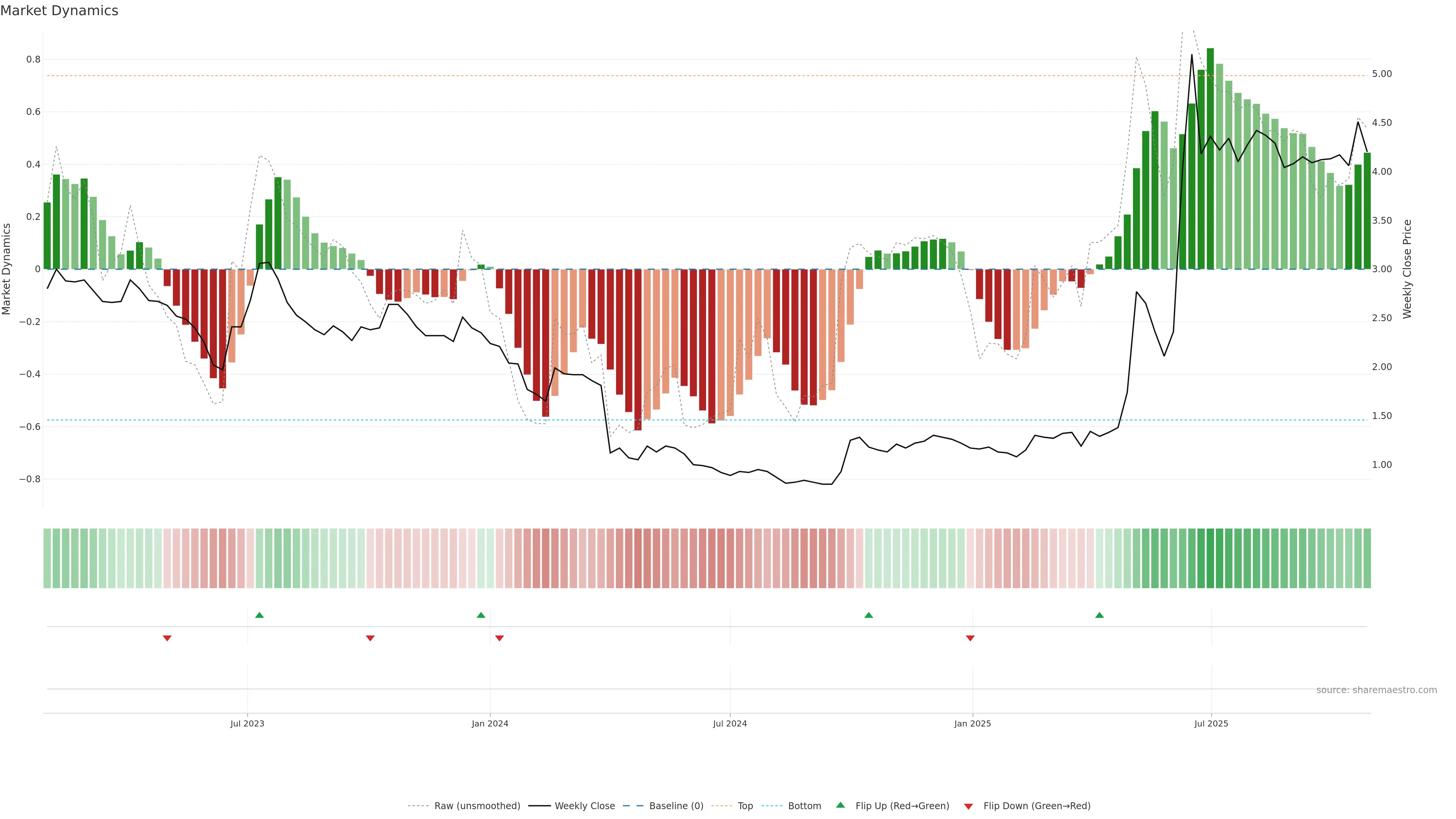Click the Jul 2025 x-axis label
This screenshot has height=819, width=1456.
(1211, 723)
